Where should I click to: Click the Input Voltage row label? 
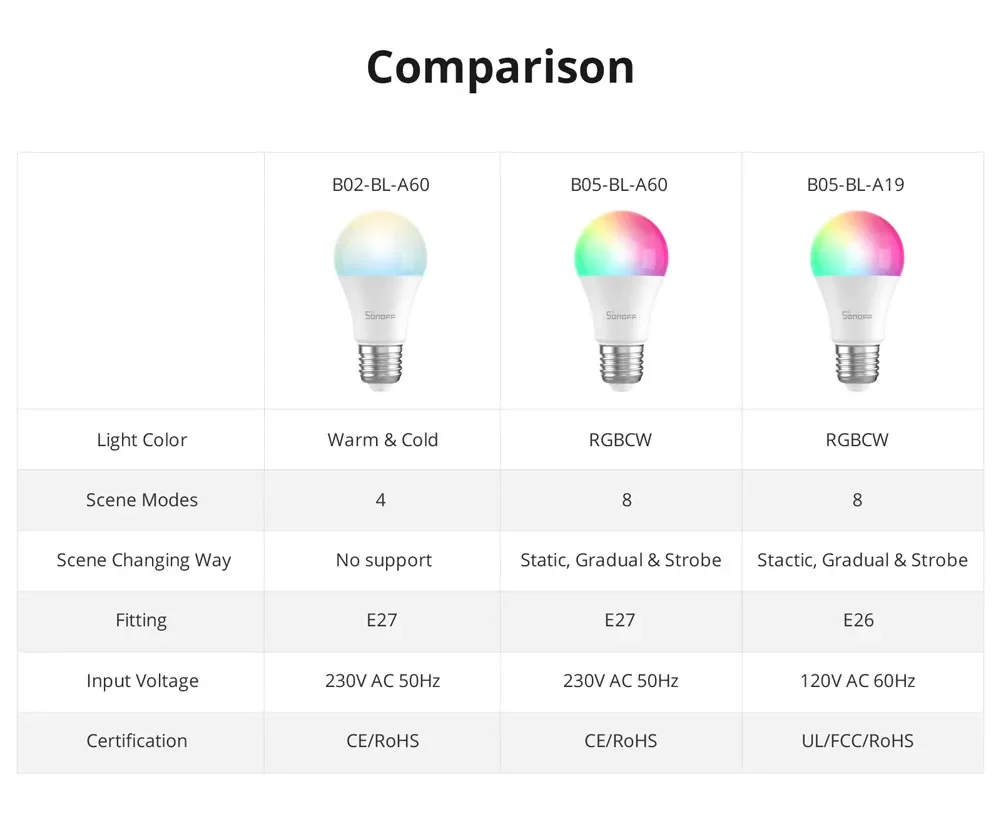click(x=142, y=681)
